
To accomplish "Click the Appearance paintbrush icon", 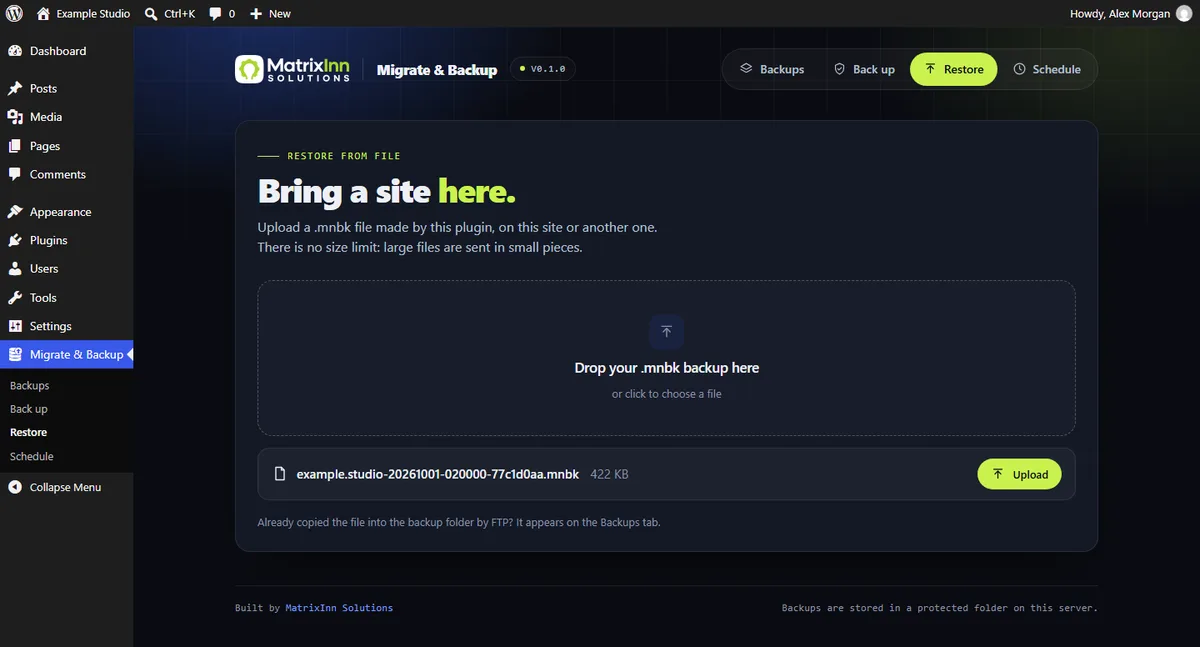I will pyautogui.click(x=15, y=212).
